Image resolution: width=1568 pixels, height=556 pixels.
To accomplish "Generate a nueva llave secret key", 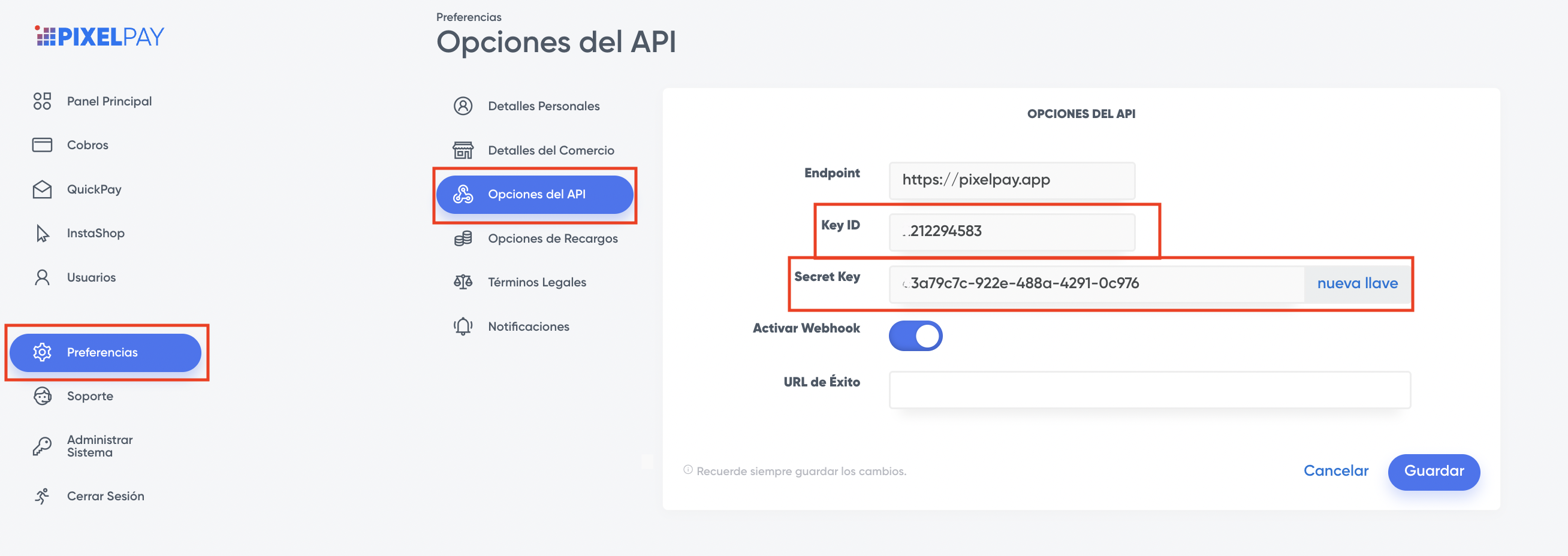I will click(x=1358, y=283).
